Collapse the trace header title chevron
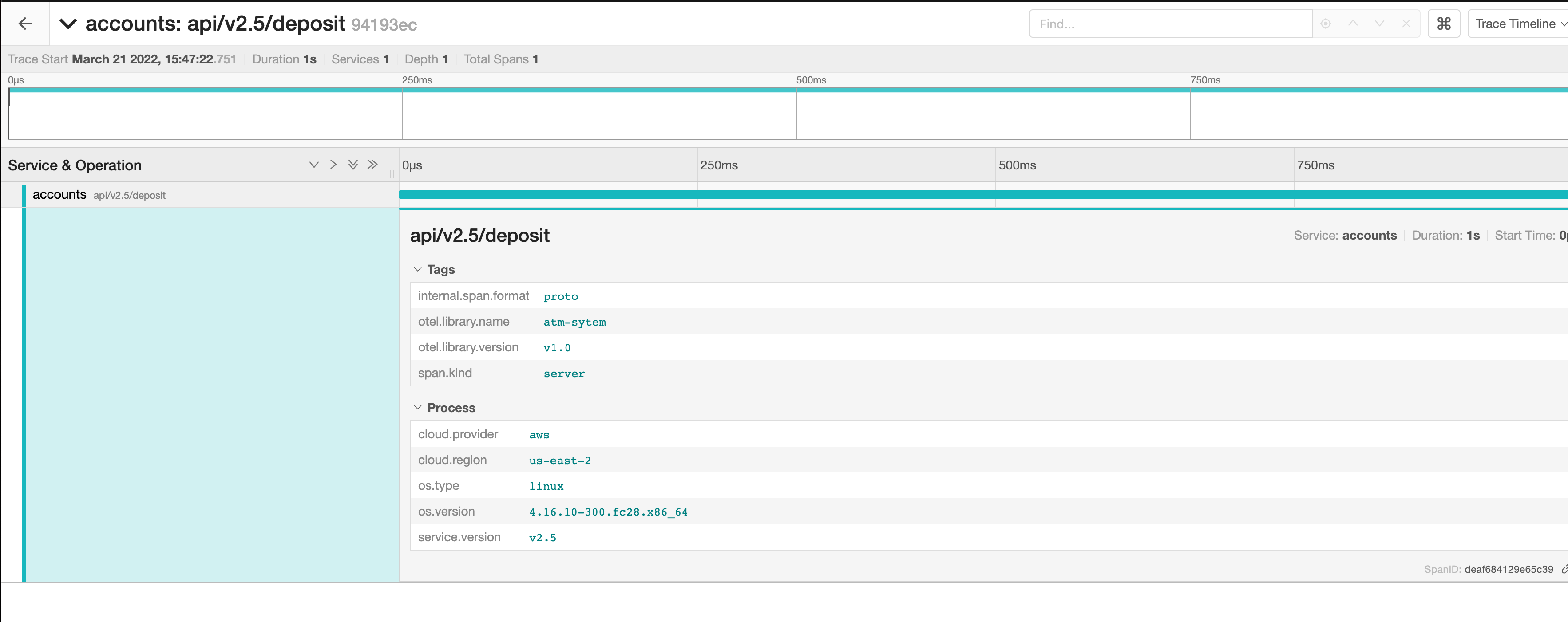The width and height of the screenshot is (1568, 622). [68, 24]
